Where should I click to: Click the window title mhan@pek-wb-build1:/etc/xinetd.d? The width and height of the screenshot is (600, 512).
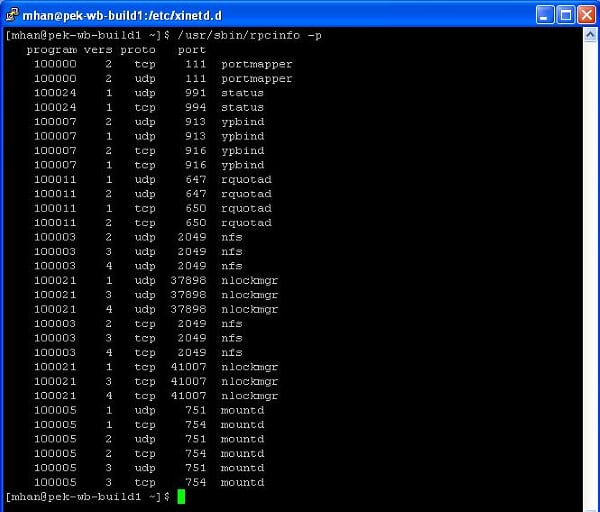122,16
